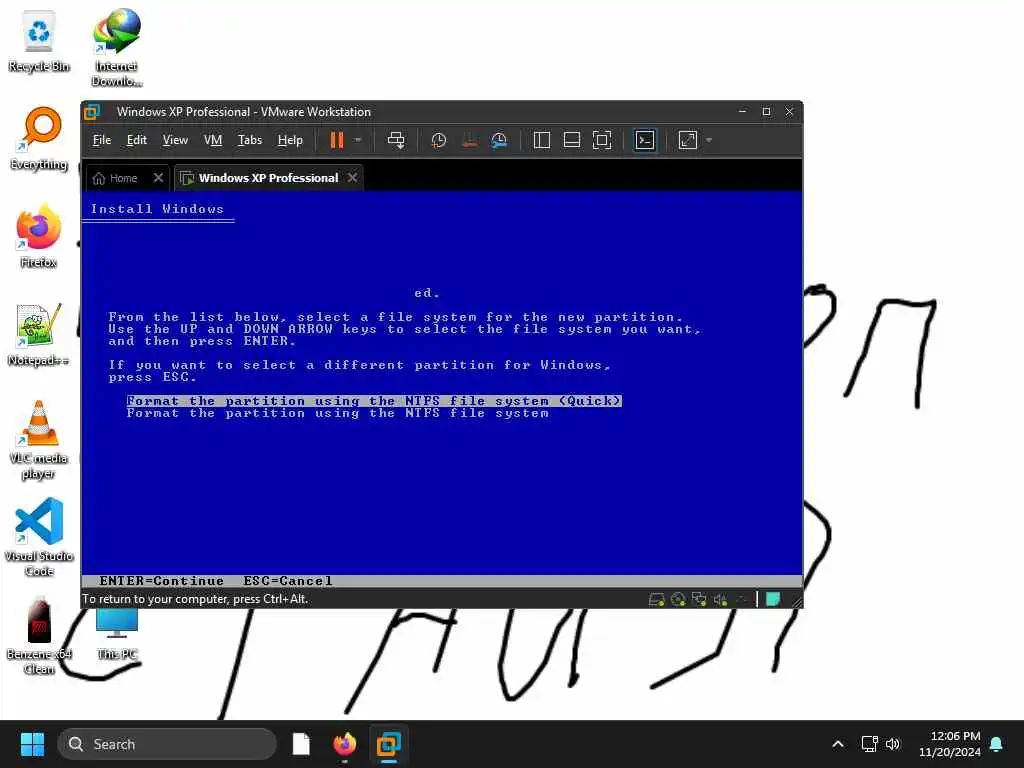1024x768 pixels.
Task: Click Send Ctrl+Alt+Del toolbar icon
Action: coord(396,140)
